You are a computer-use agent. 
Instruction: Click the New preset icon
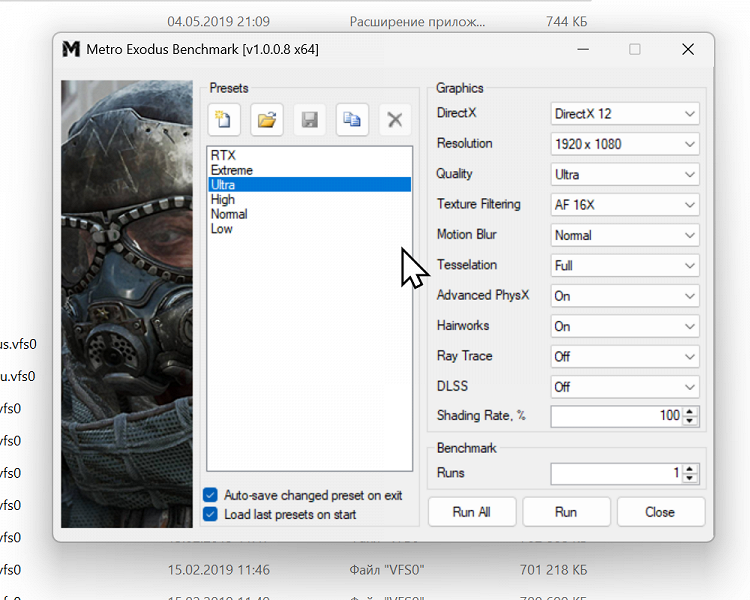tap(223, 120)
